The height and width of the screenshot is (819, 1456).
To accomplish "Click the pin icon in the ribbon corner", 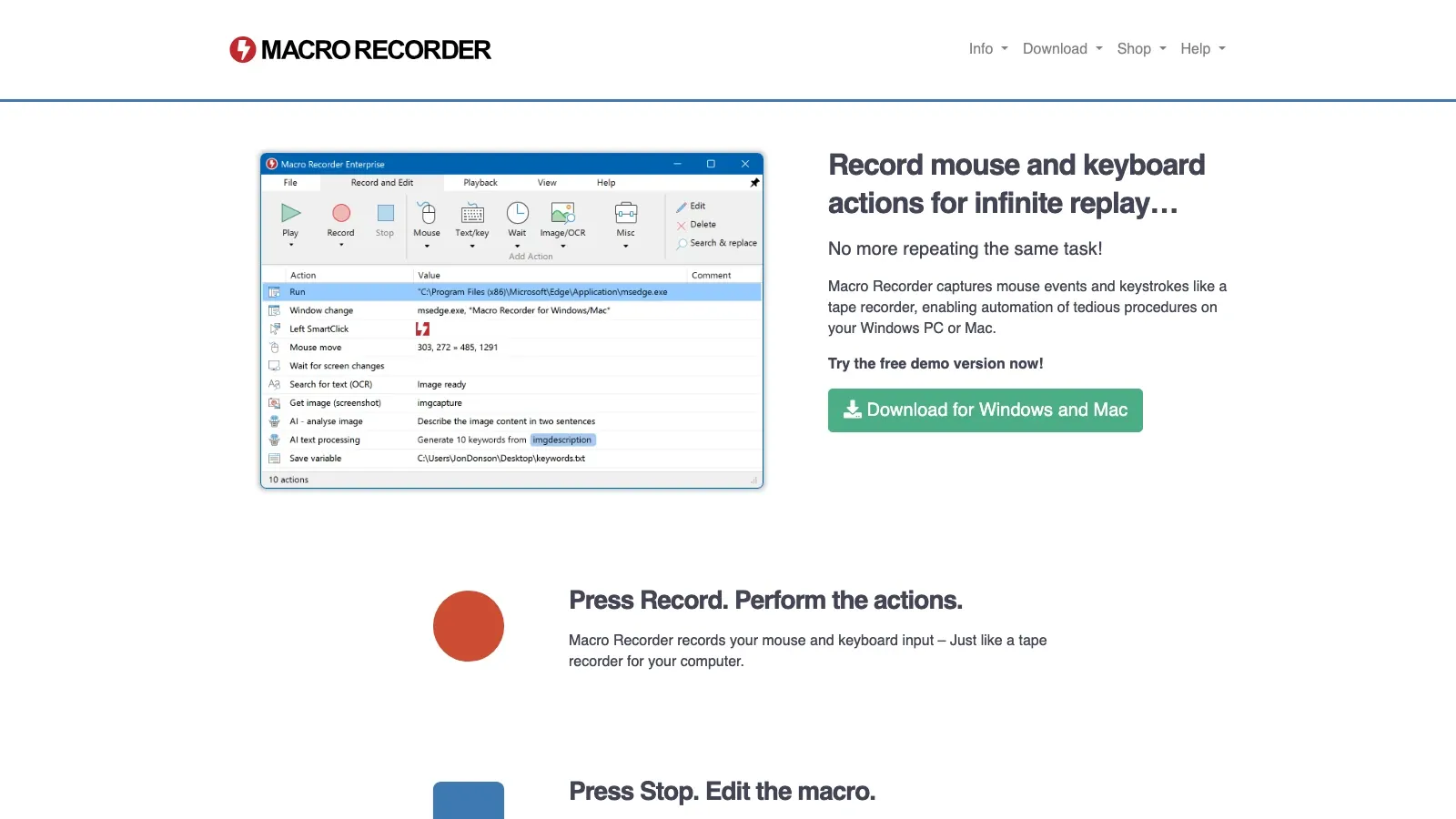I will (754, 183).
